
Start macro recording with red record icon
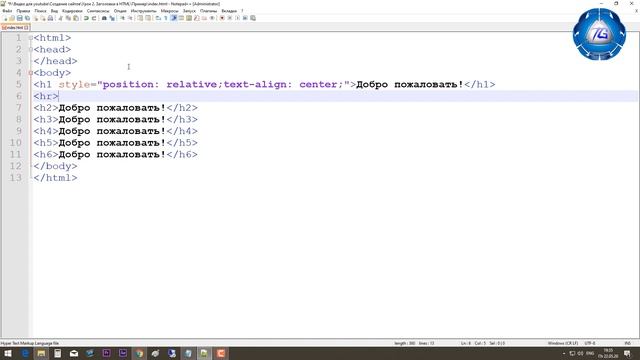pyautogui.click(x=222, y=18)
